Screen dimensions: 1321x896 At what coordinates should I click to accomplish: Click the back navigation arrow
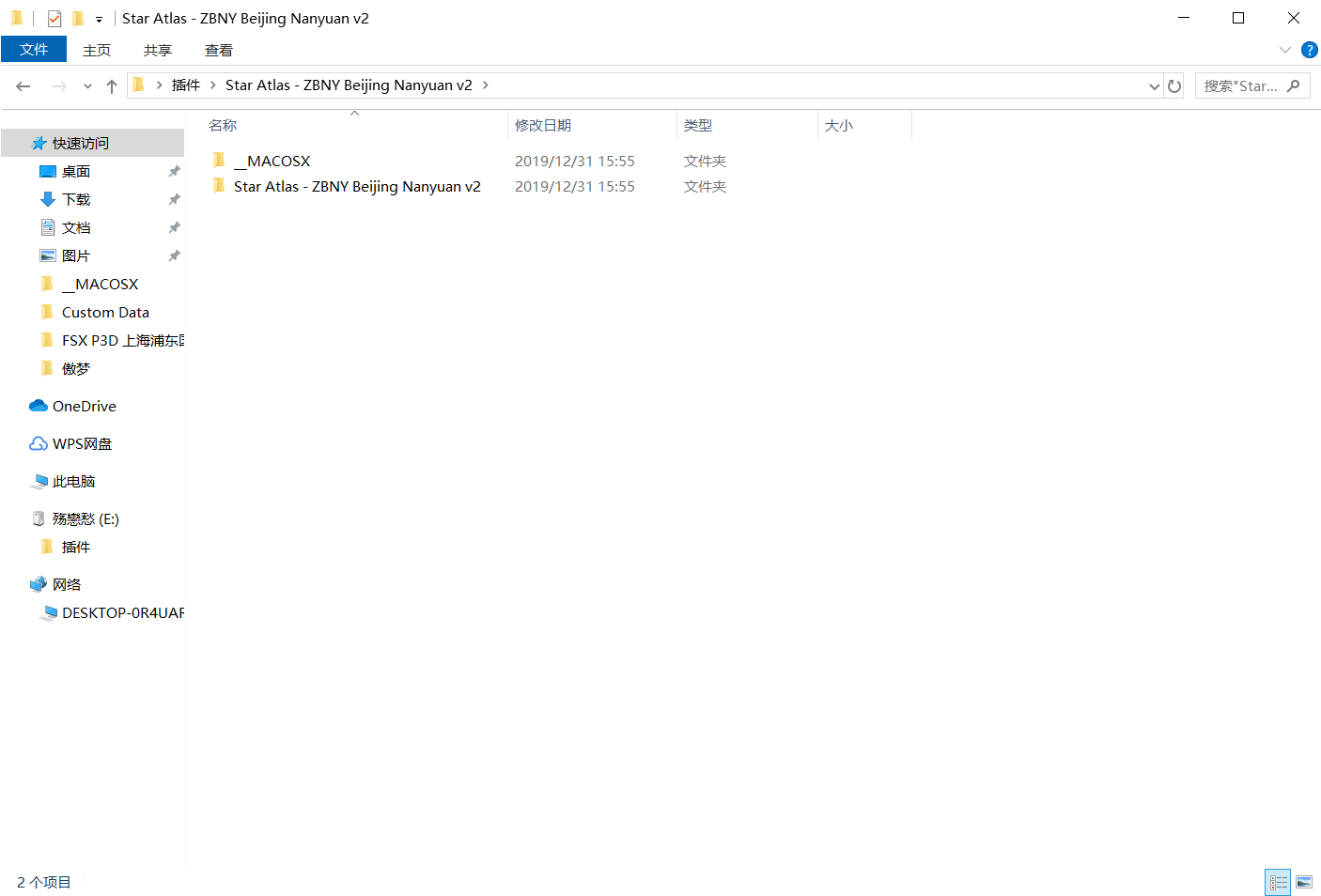[x=23, y=85]
